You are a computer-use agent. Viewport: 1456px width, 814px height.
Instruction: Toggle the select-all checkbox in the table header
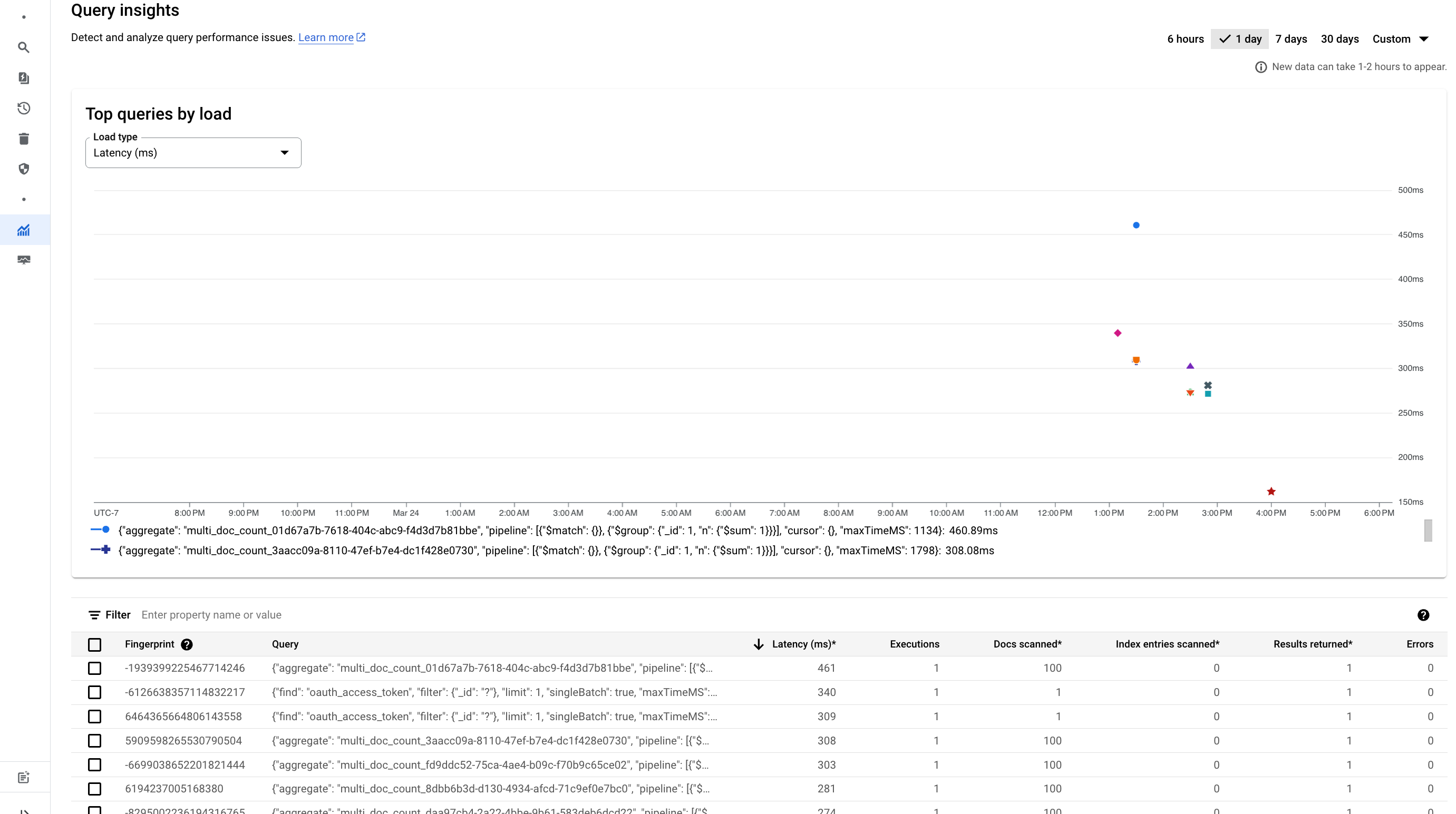click(x=94, y=644)
